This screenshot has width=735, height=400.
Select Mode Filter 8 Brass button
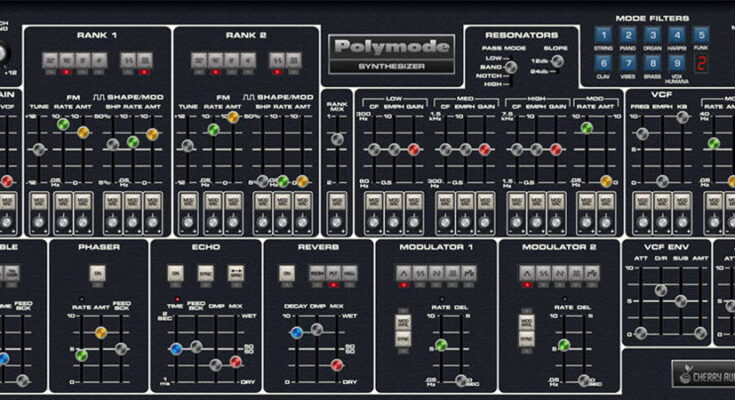pos(653,64)
